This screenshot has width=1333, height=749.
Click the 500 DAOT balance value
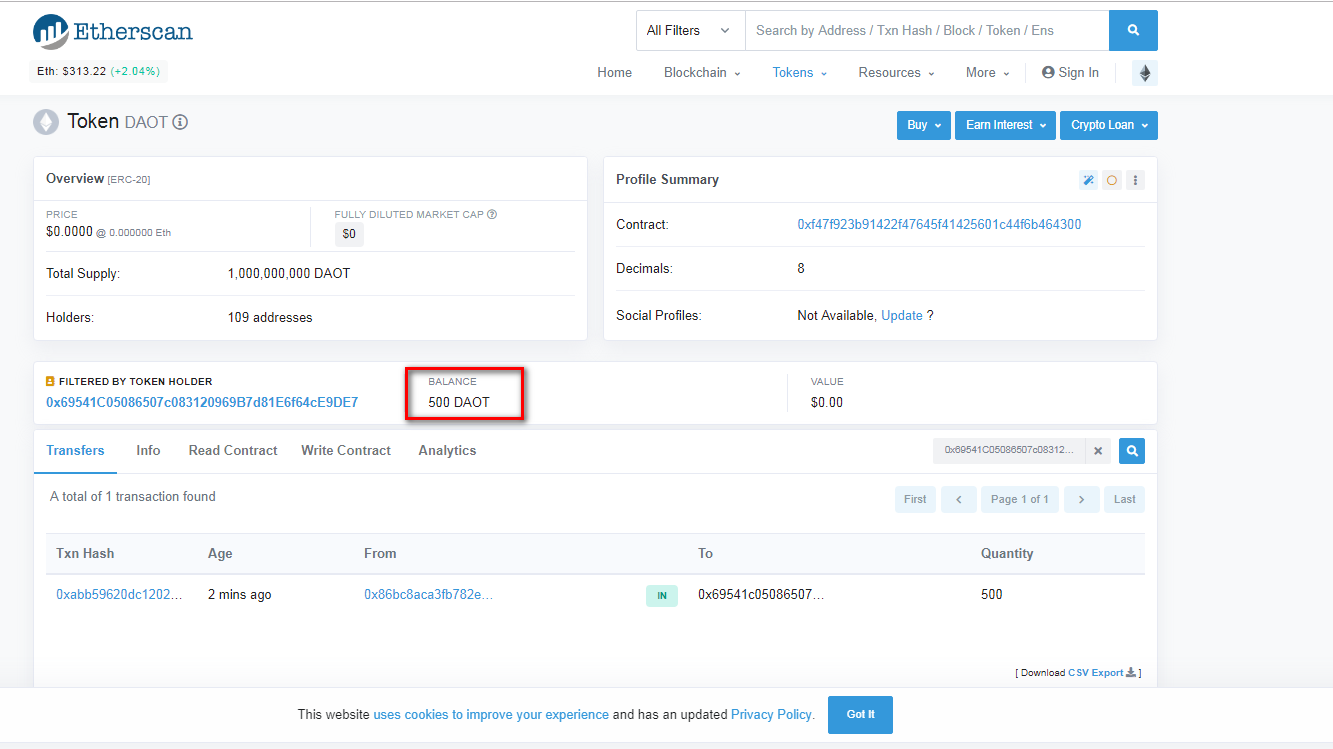point(459,403)
